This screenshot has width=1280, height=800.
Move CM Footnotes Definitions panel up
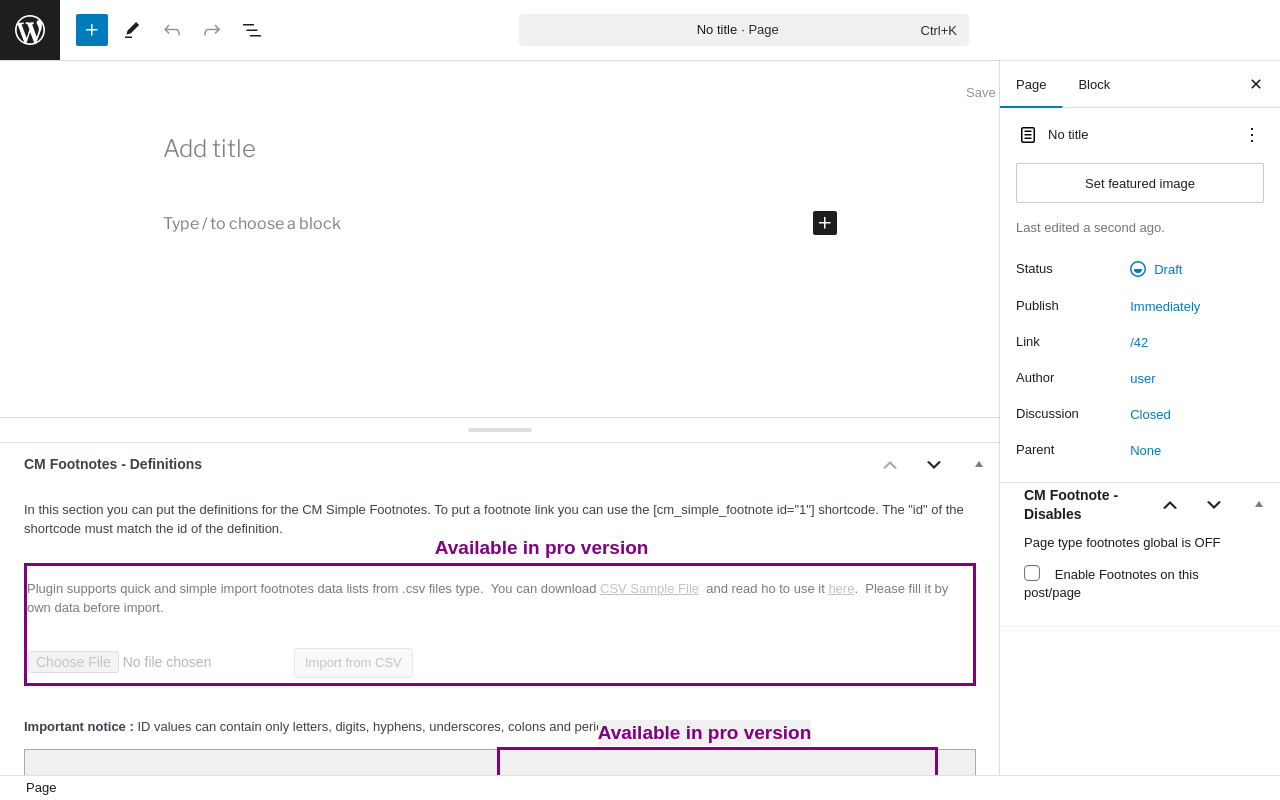click(890, 465)
